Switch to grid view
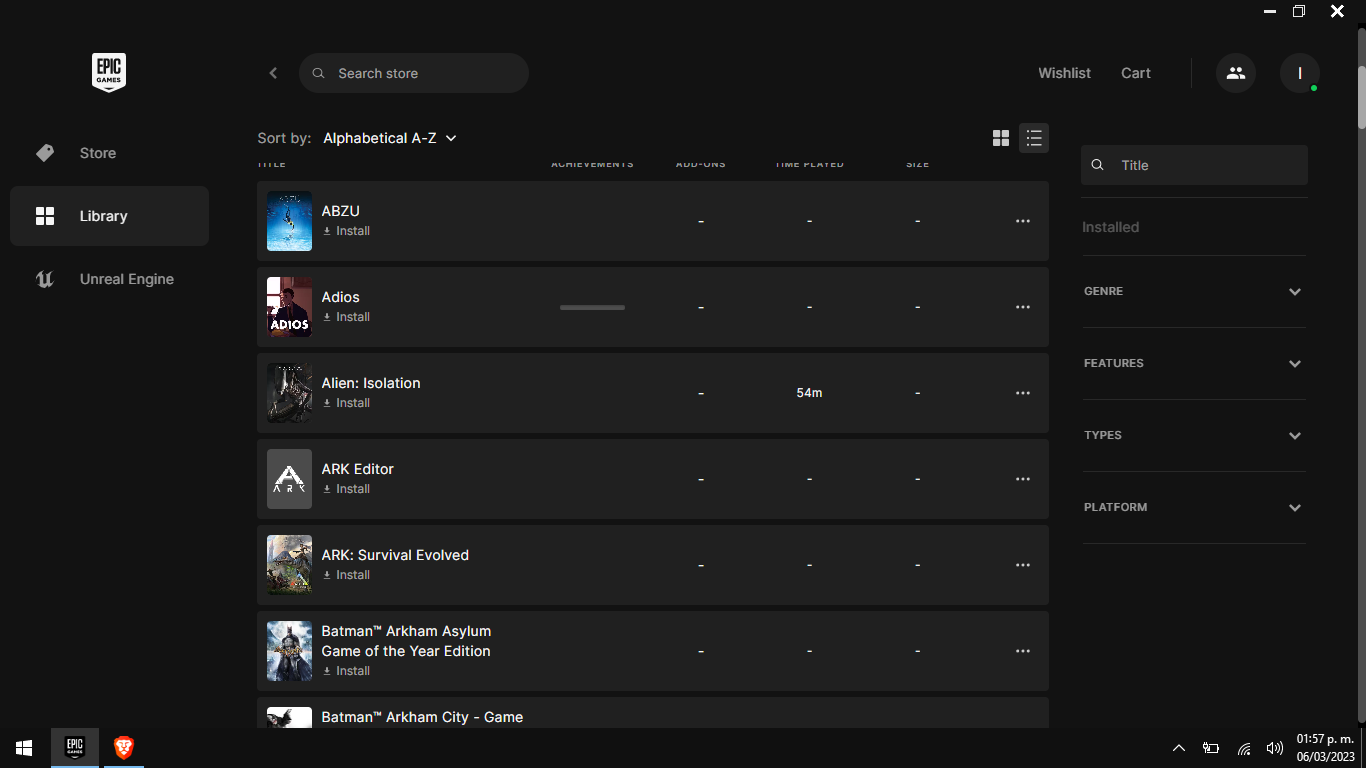The image size is (1366, 768). pyautogui.click(x=1001, y=138)
